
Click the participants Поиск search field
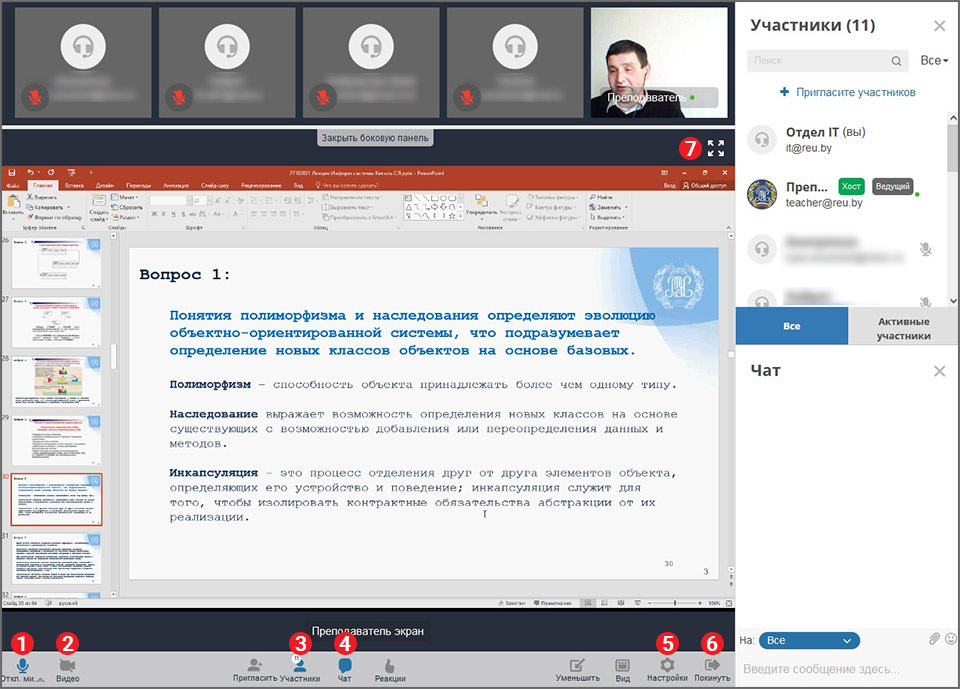(x=820, y=61)
